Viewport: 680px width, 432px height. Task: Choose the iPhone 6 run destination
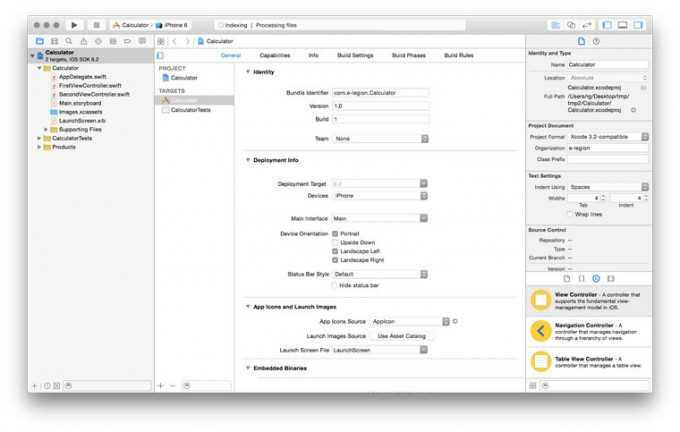pyautogui.click(x=172, y=25)
